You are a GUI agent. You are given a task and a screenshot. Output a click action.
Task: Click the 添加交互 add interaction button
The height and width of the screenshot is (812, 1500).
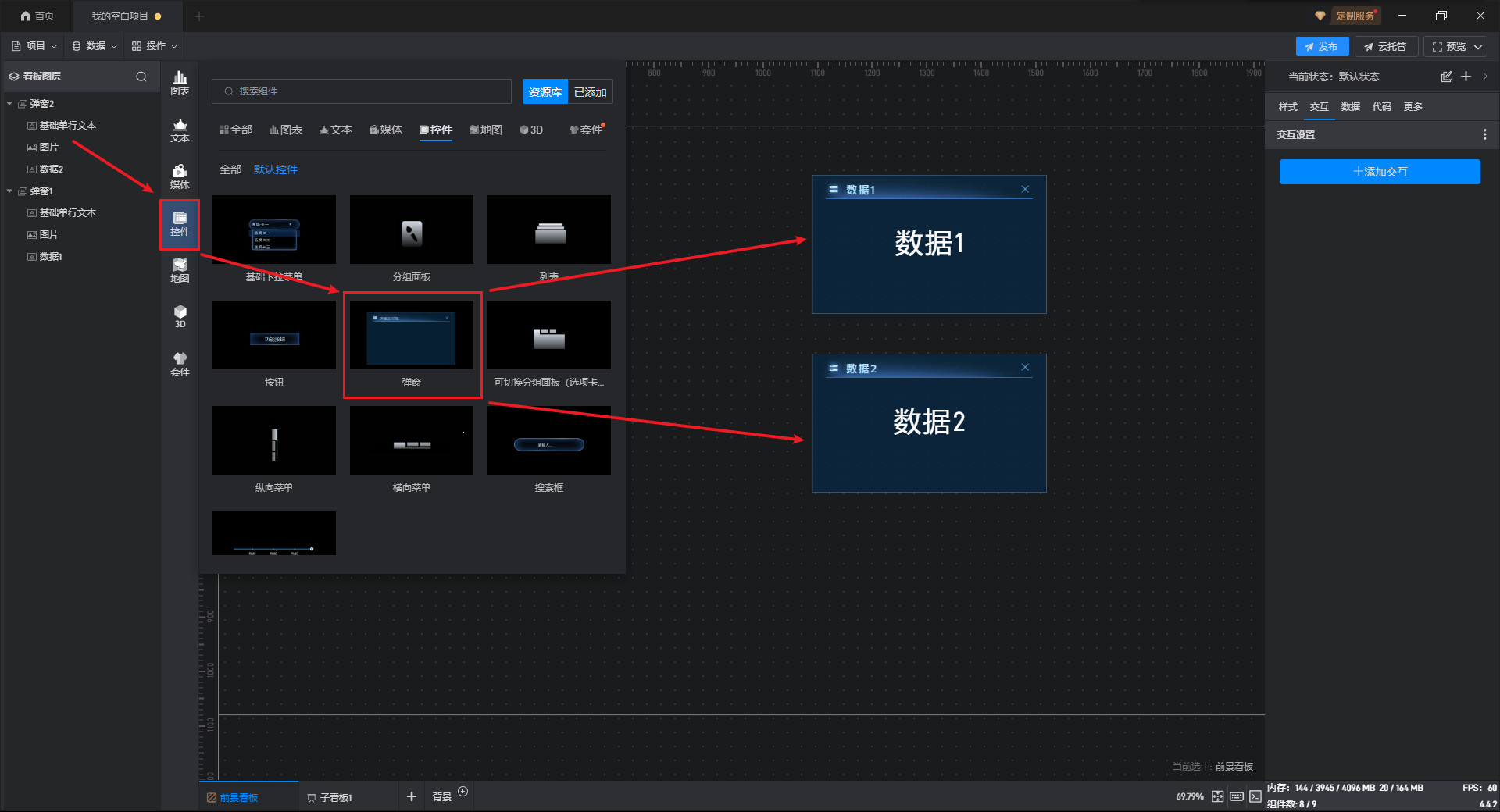coord(1380,172)
